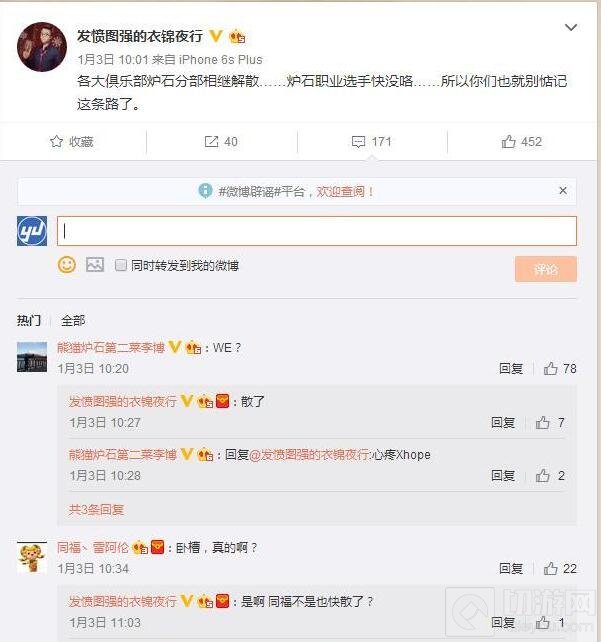Like the 卧槽，真的啊？ comment with 22 likes
The width and height of the screenshot is (601, 642).
550,568
